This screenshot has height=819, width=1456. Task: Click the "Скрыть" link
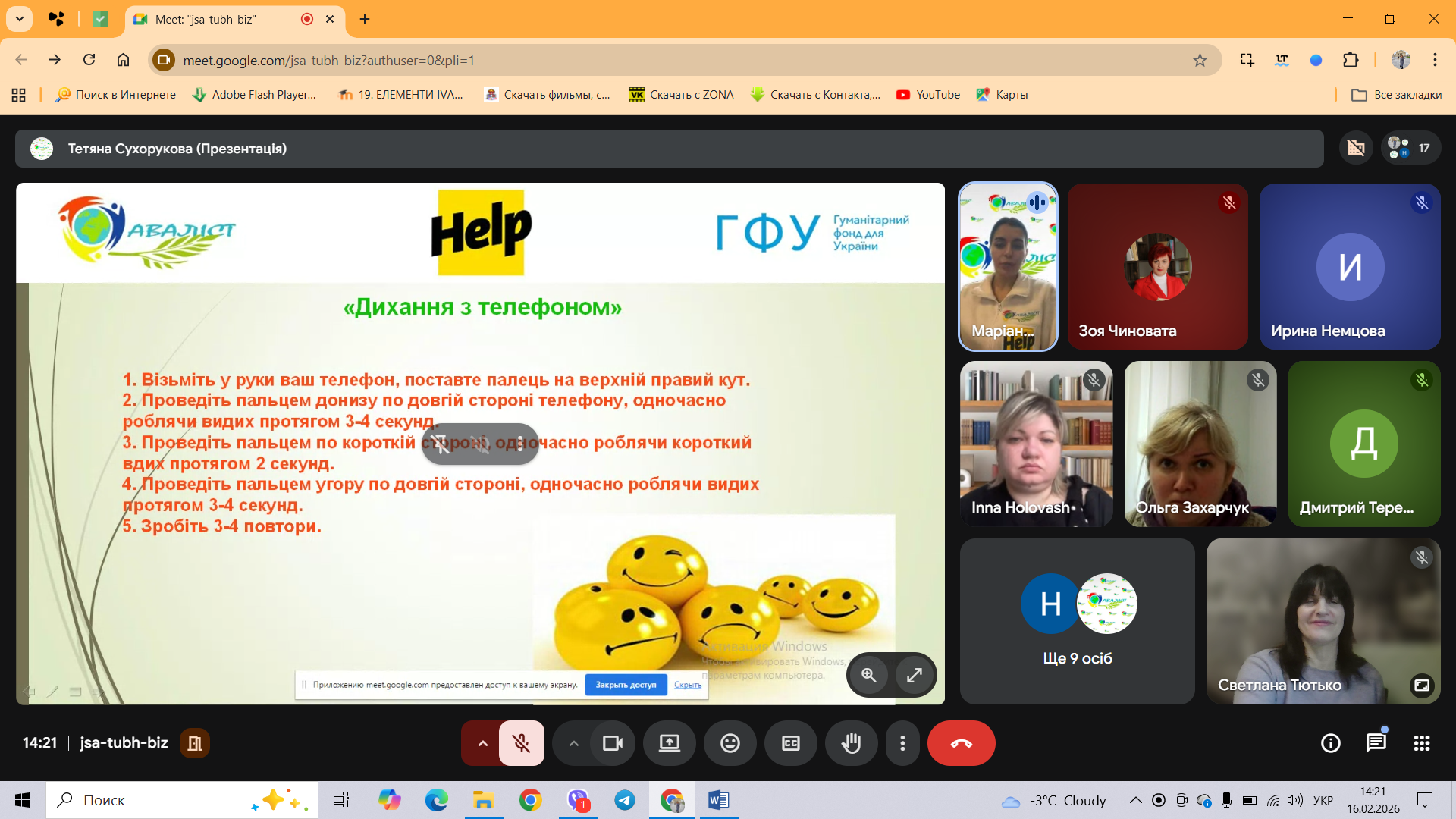point(687,685)
